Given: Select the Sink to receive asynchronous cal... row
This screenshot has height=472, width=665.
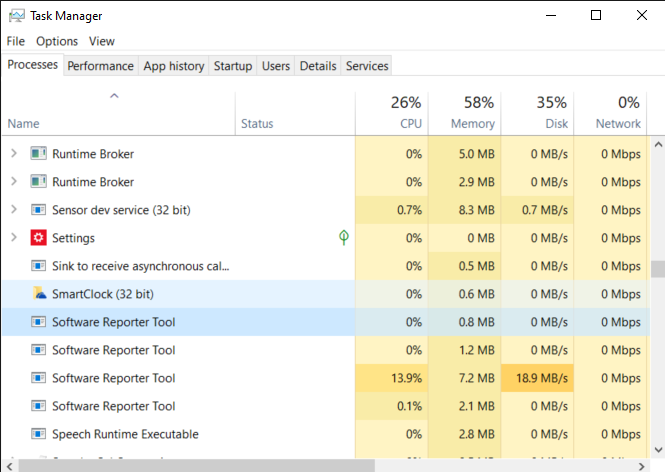Looking at the screenshot, I should 326,266.
